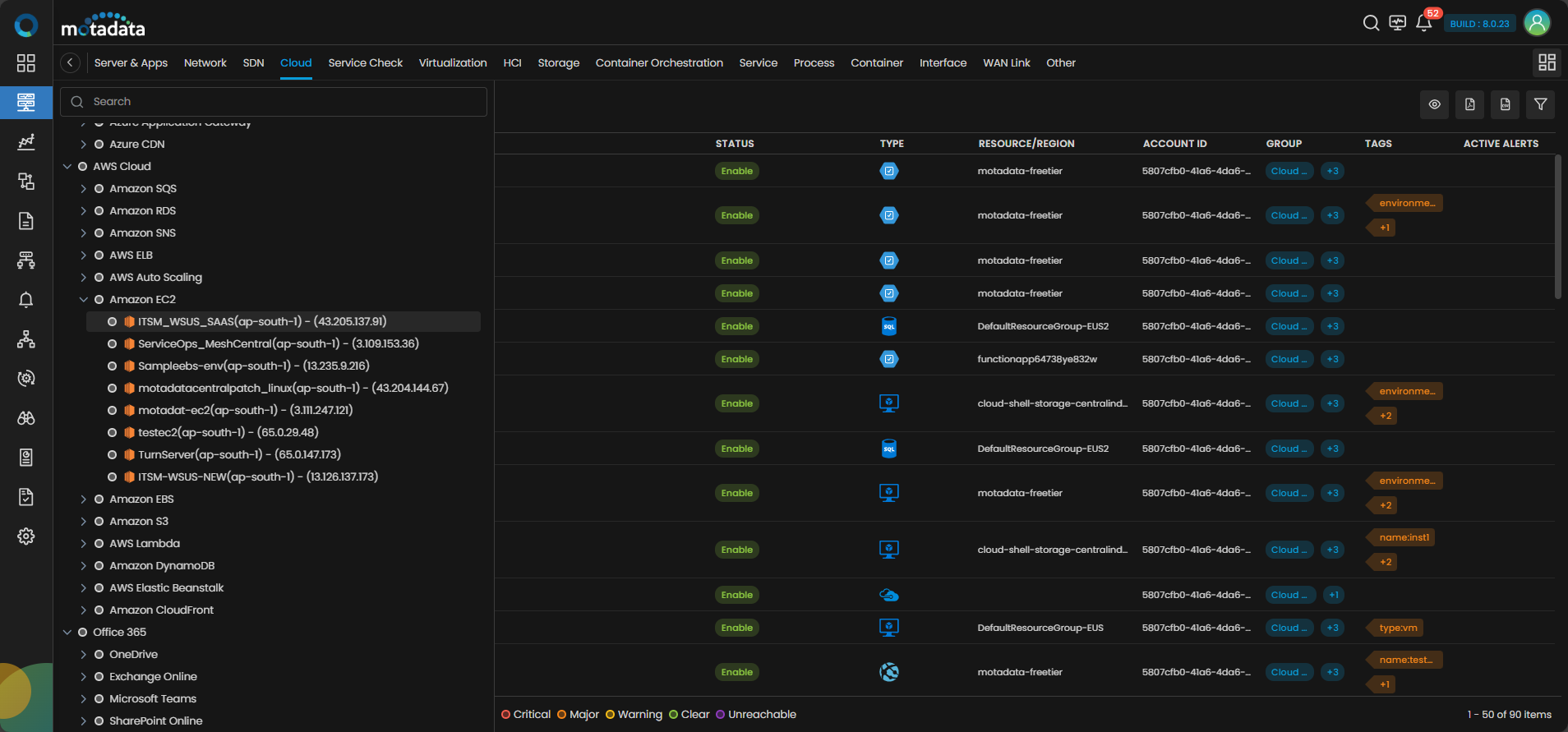Click the back arrow beside Server & Apps

71,62
